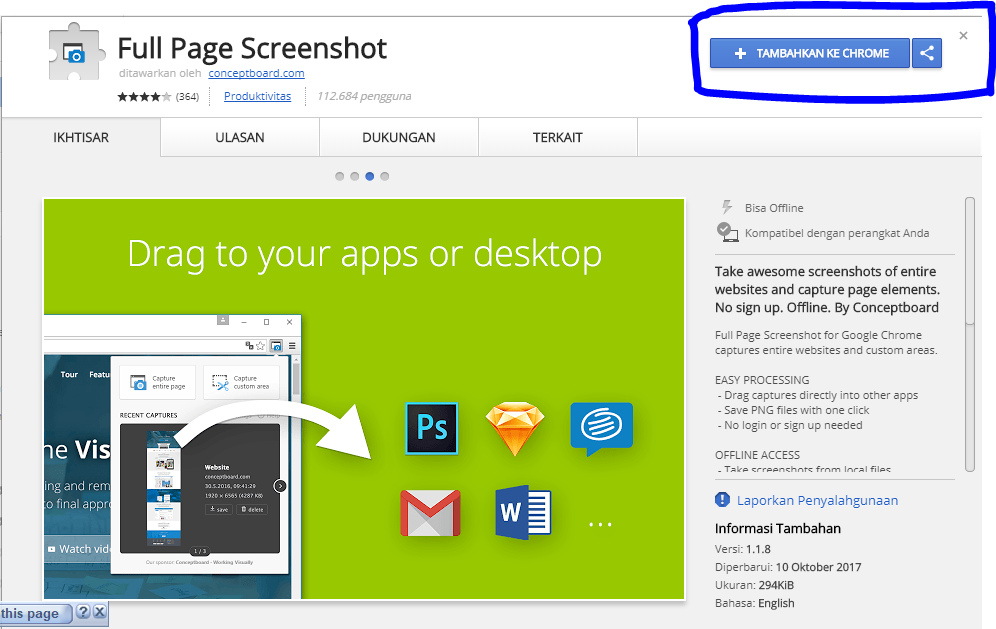Select the TERKAIT tab
This screenshot has width=996, height=629.
tap(557, 136)
